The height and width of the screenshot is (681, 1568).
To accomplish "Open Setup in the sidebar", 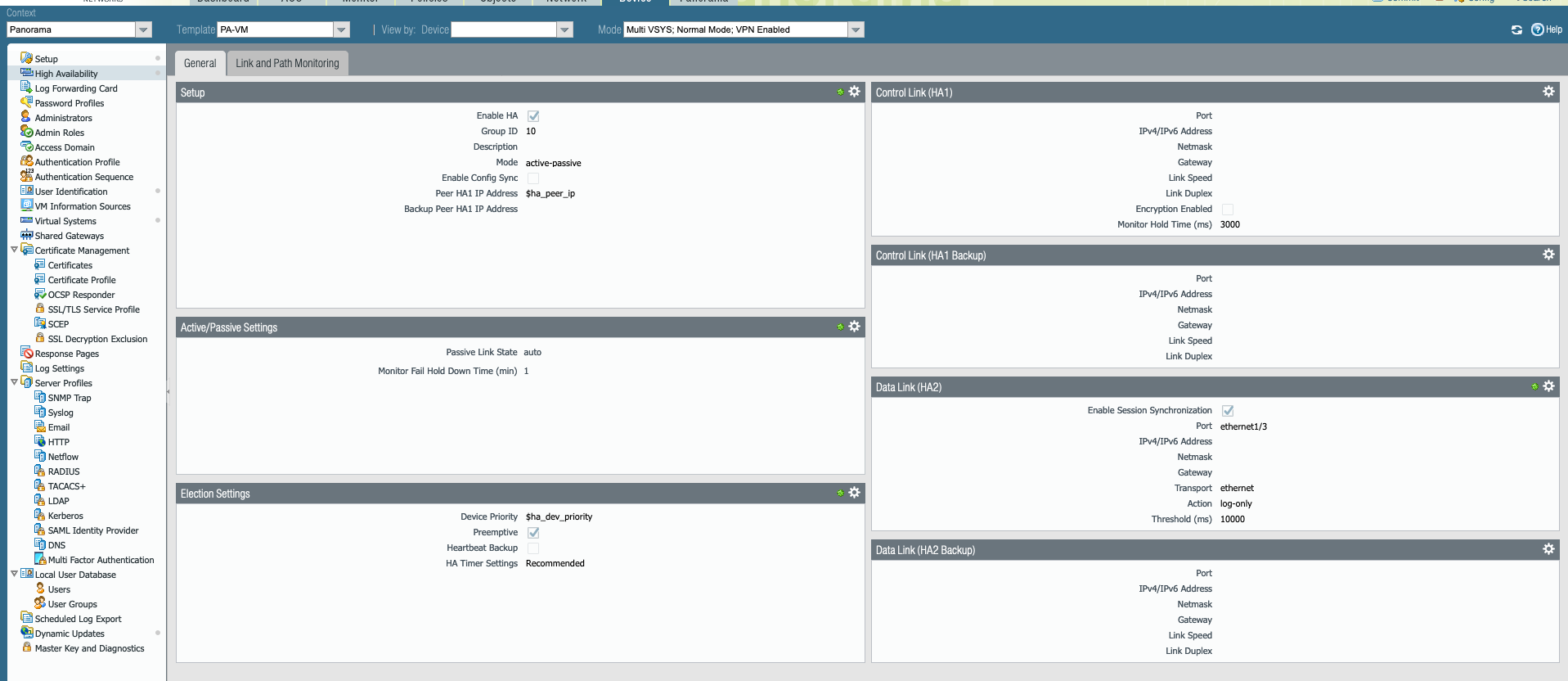I will [46, 59].
